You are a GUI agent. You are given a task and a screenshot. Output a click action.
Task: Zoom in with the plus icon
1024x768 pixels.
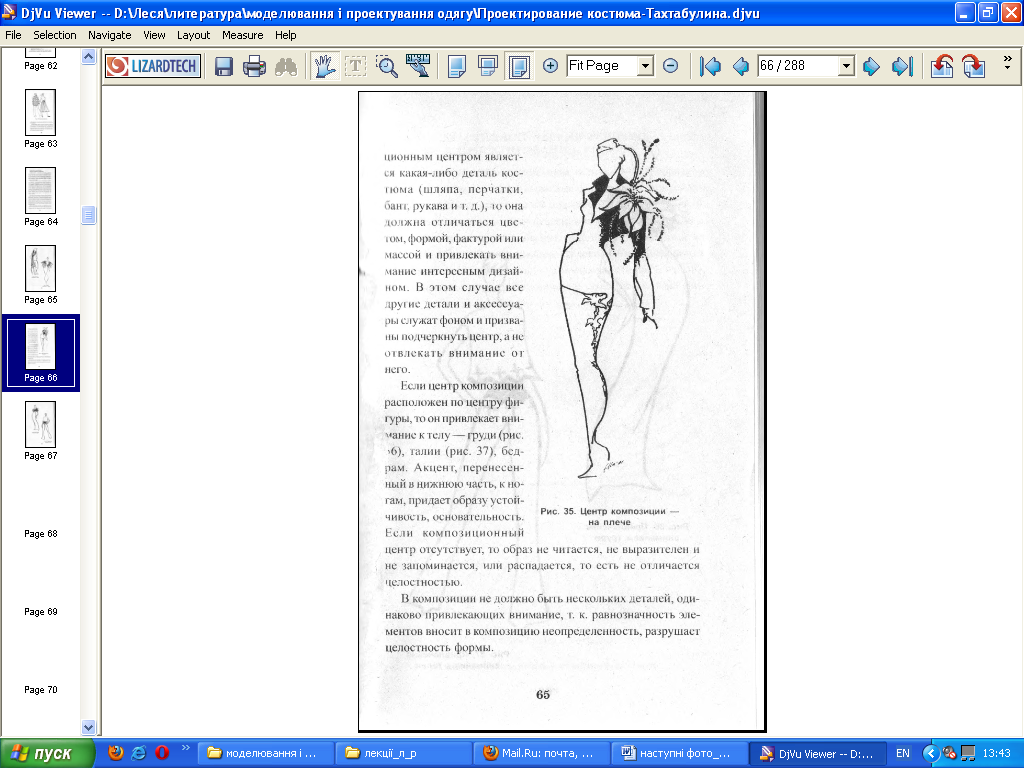tap(551, 65)
